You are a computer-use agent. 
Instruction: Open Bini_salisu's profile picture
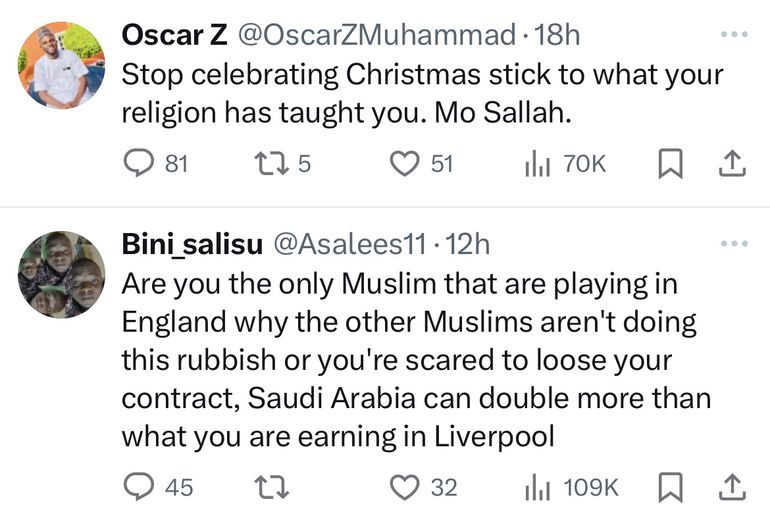pos(61,275)
